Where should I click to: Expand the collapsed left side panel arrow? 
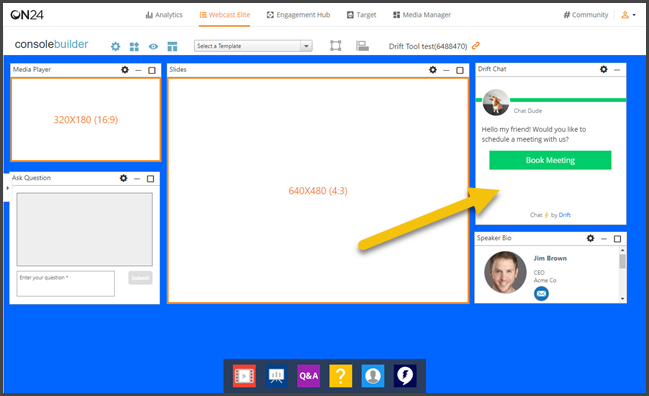(x=7, y=188)
